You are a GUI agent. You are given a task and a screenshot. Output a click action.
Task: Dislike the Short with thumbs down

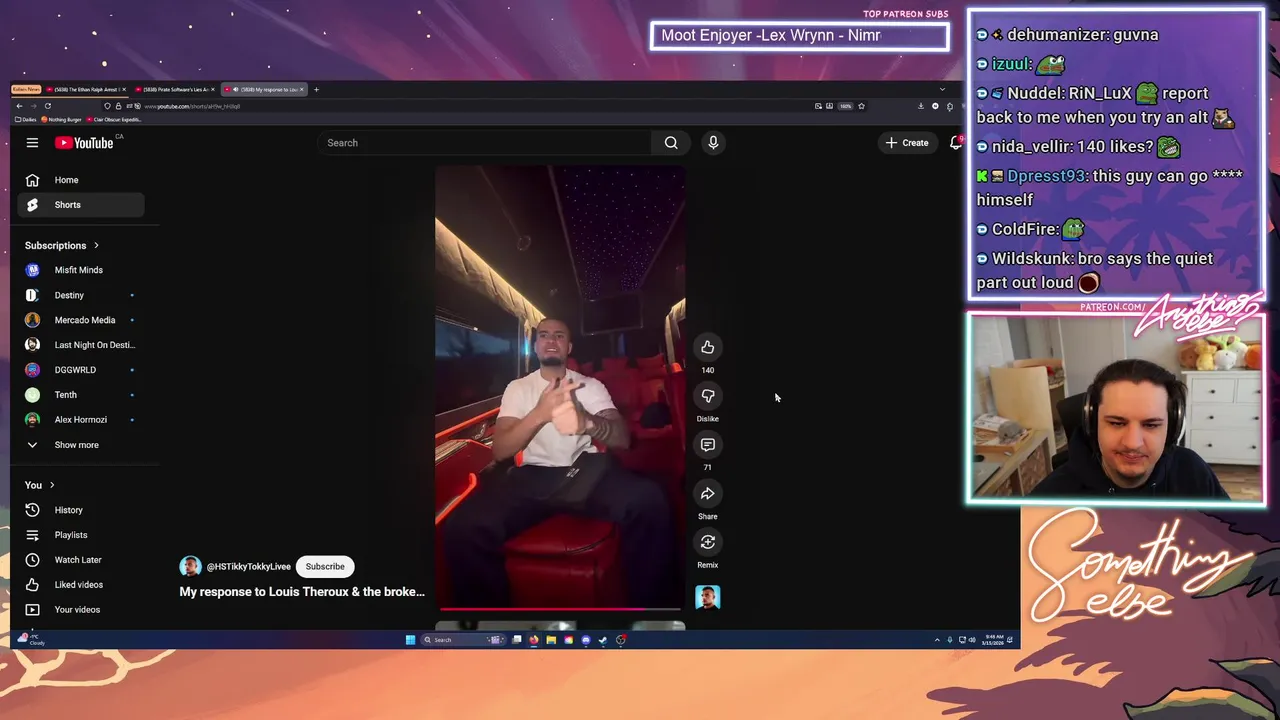pos(707,396)
